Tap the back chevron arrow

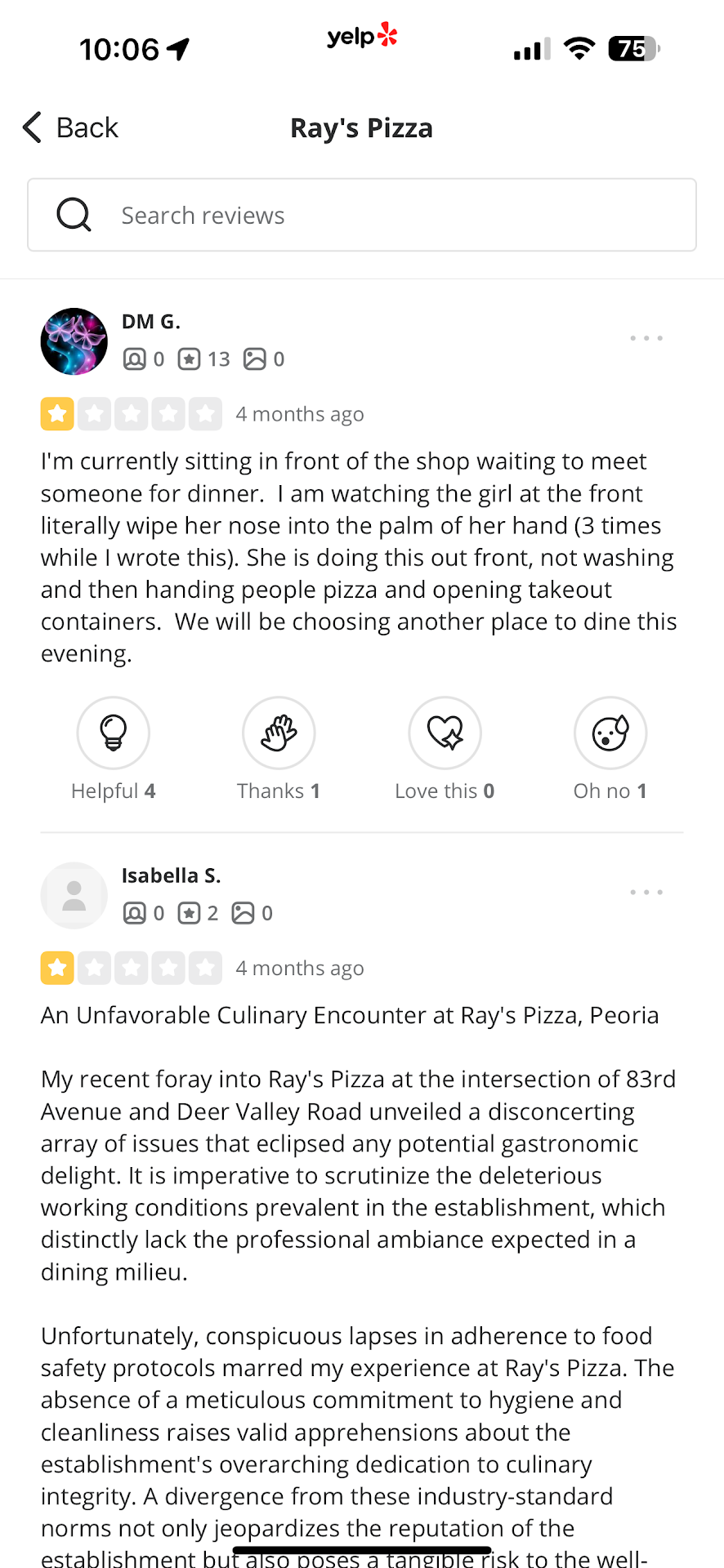pyautogui.click(x=32, y=127)
